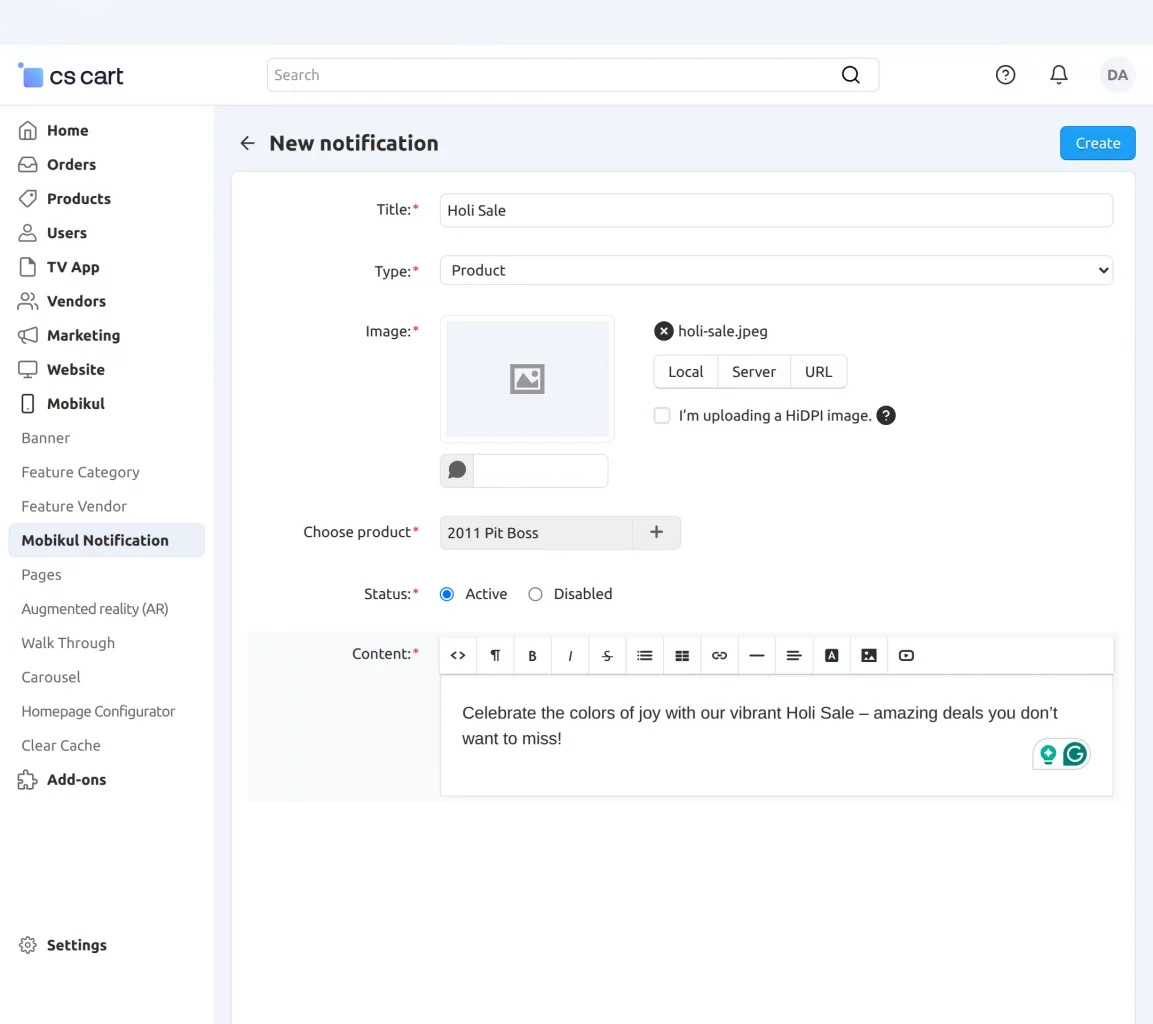The height and width of the screenshot is (1024, 1153).
Task: Open the Orders section from the sidebar
Action: (69, 164)
